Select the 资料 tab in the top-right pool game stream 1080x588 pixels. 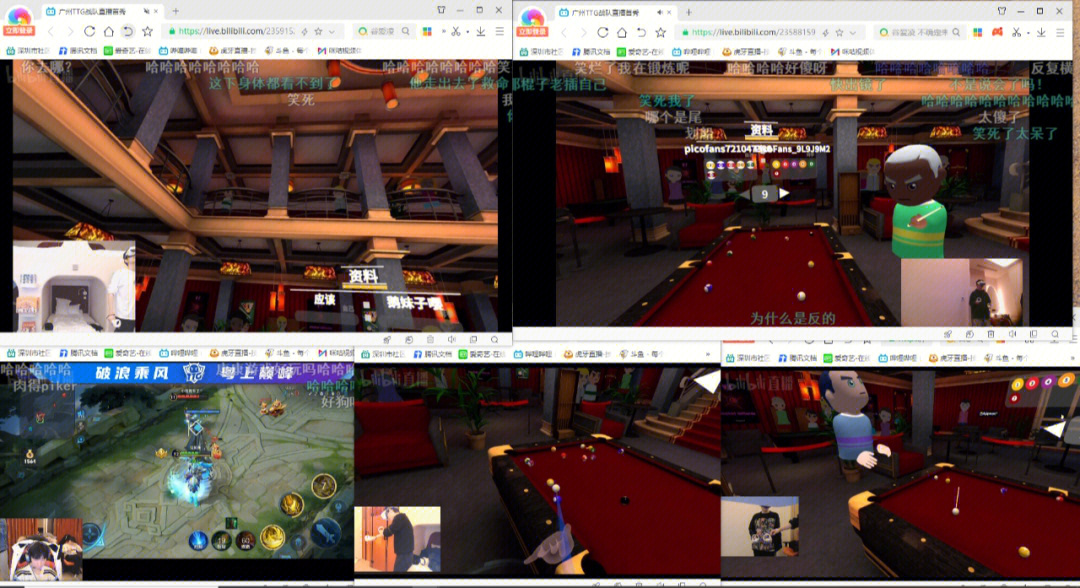(x=761, y=129)
